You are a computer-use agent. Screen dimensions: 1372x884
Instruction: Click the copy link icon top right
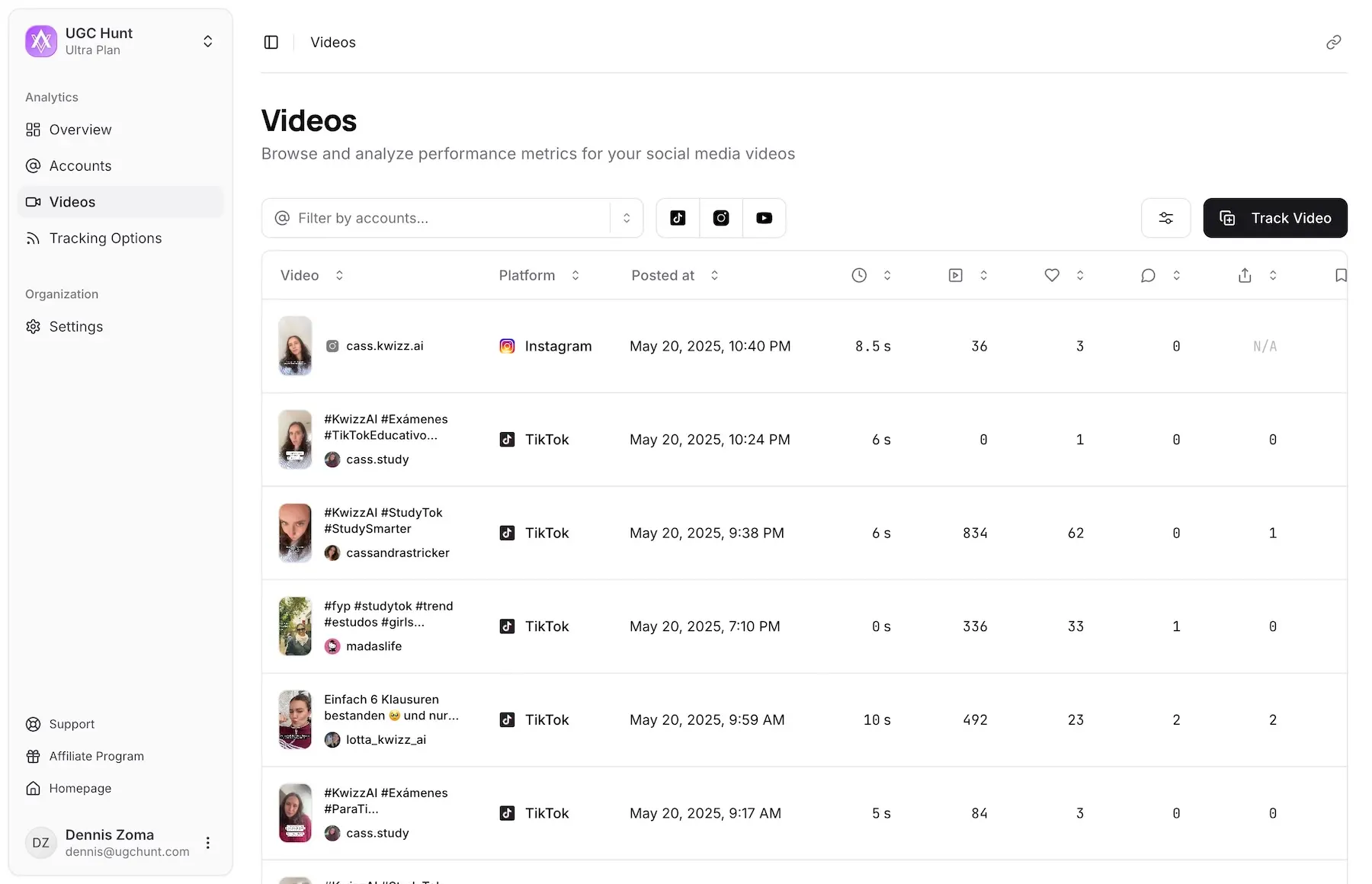[x=1332, y=42]
